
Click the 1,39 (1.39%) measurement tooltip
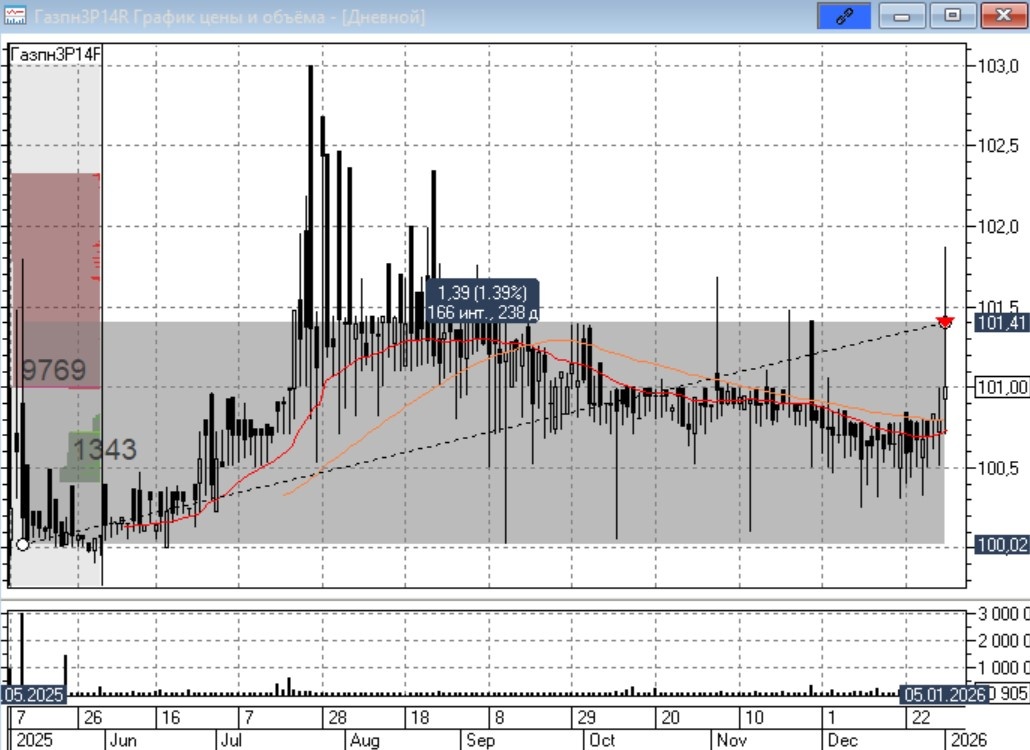point(482,302)
